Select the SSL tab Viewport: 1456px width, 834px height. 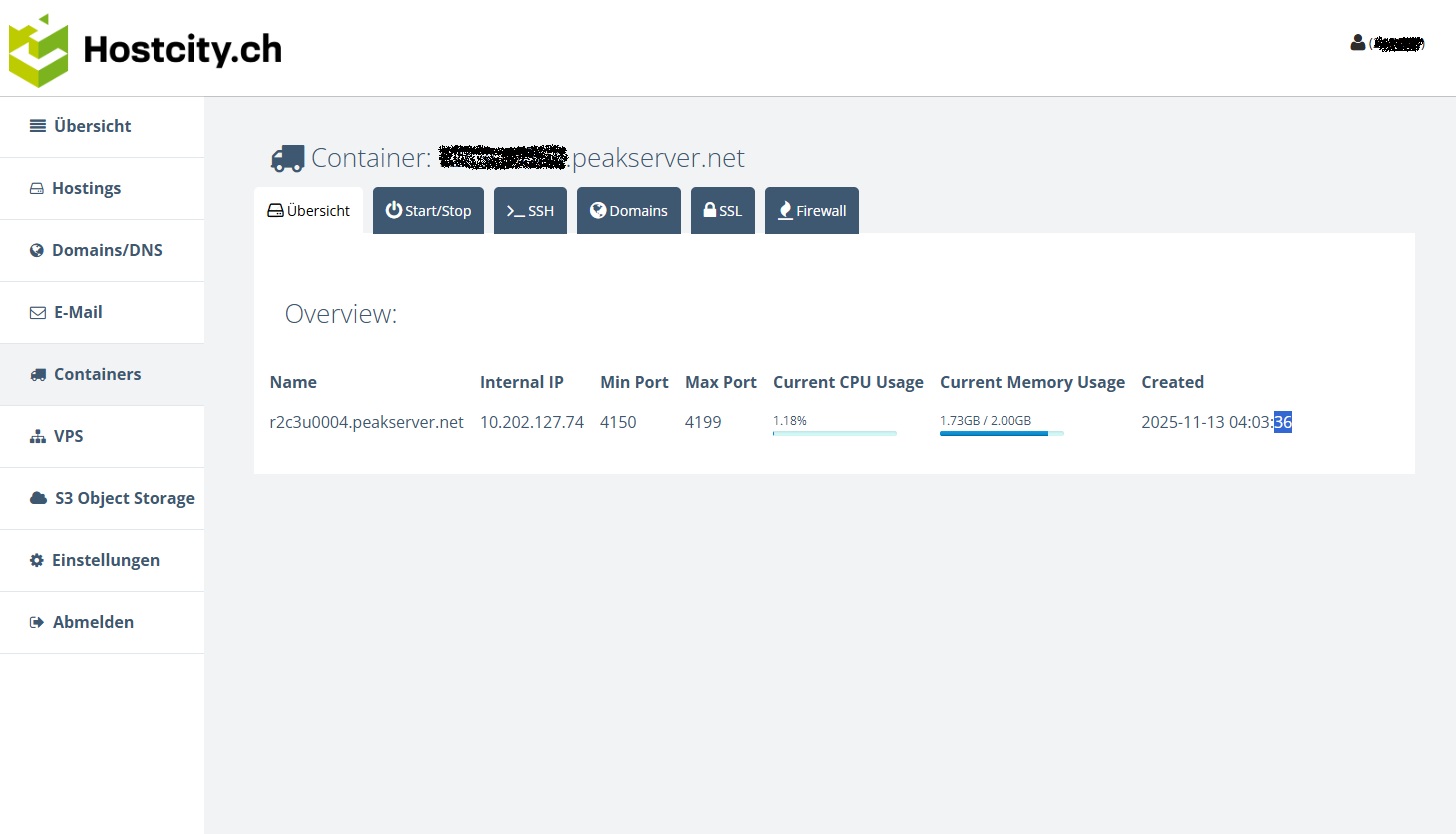pyautogui.click(x=722, y=211)
